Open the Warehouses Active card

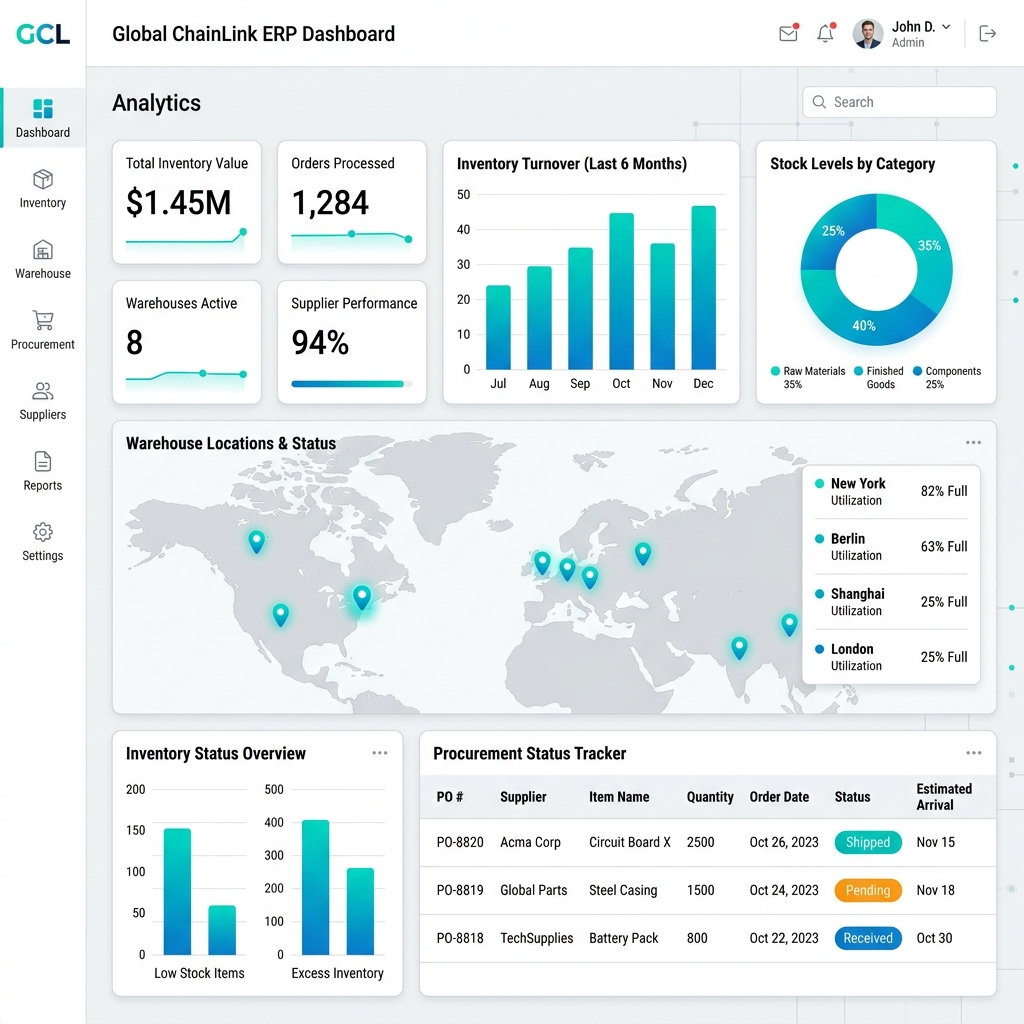tap(187, 342)
